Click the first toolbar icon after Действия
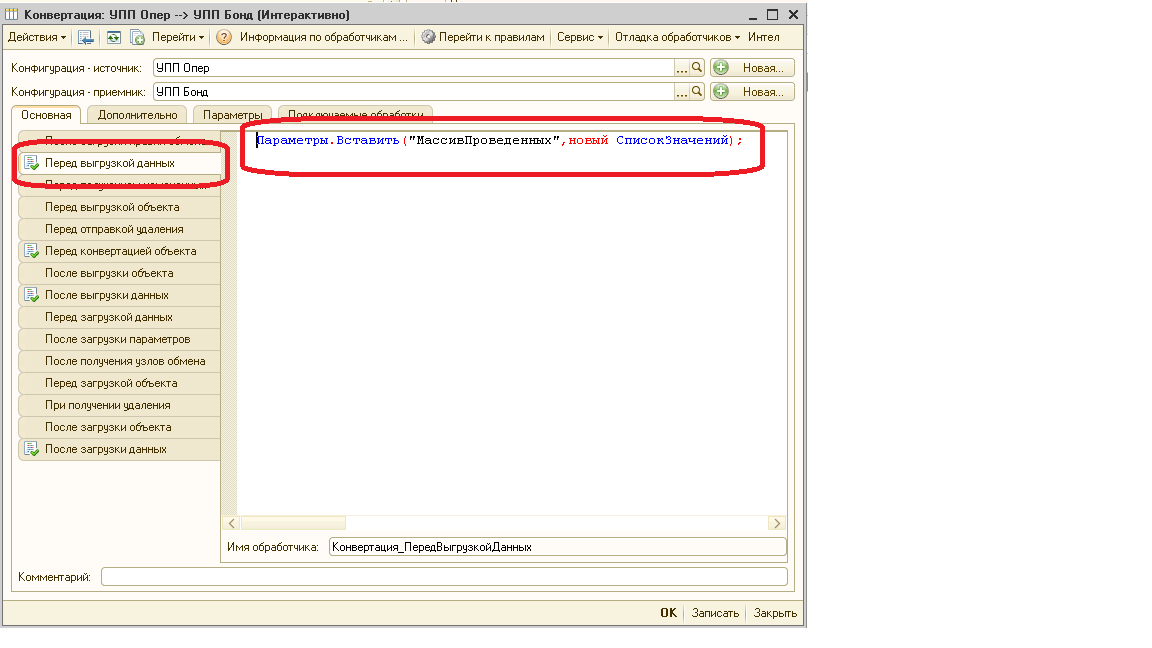Viewport: 1152px width, 648px height. click(86, 37)
